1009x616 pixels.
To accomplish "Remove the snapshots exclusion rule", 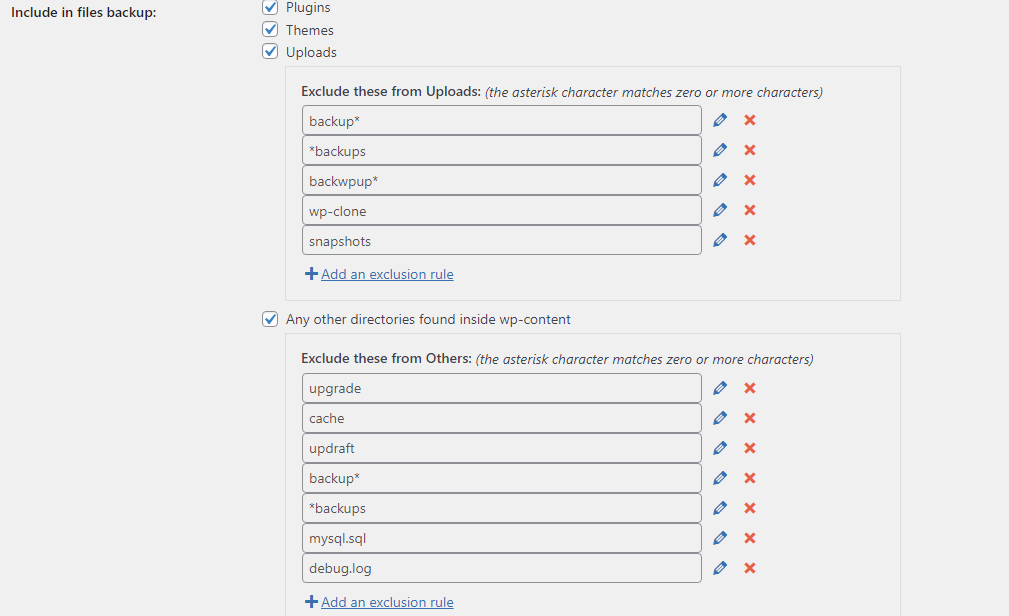I will click(750, 240).
